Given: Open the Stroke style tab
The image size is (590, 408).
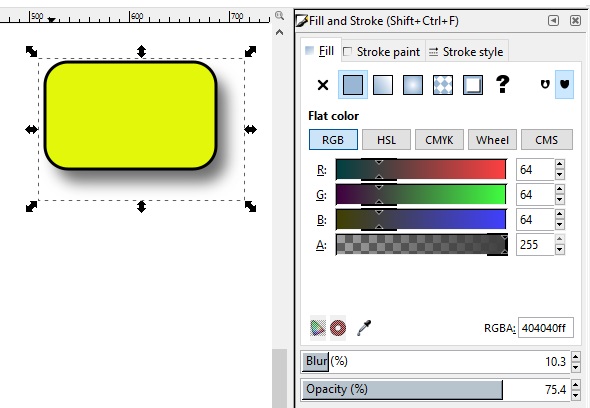Looking at the screenshot, I should coord(467,52).
